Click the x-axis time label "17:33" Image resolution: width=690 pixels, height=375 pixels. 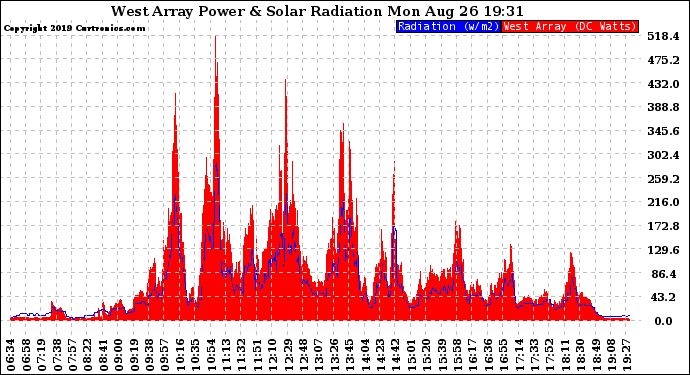[535, 355]
